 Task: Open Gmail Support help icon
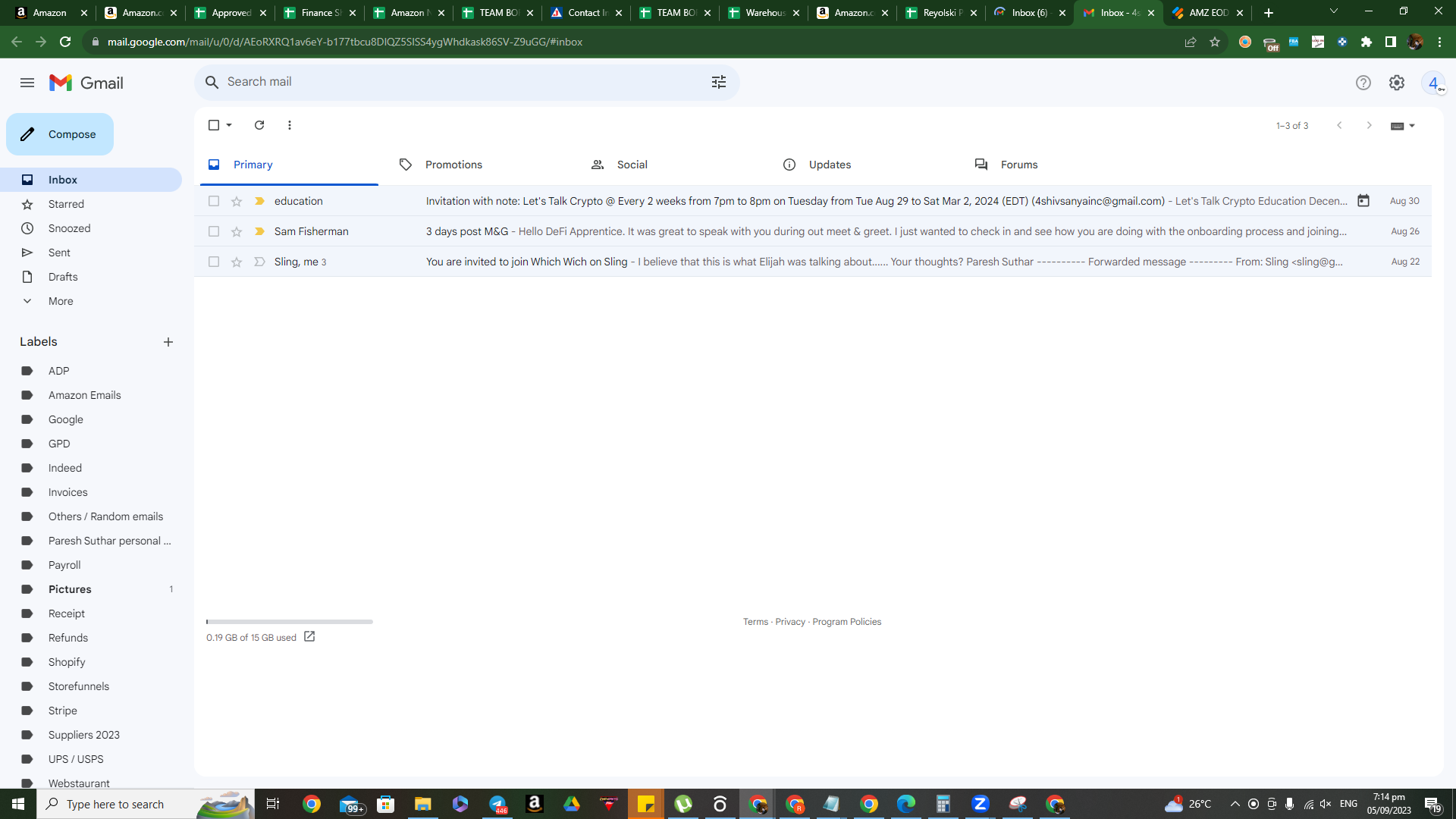(1363, 83)
